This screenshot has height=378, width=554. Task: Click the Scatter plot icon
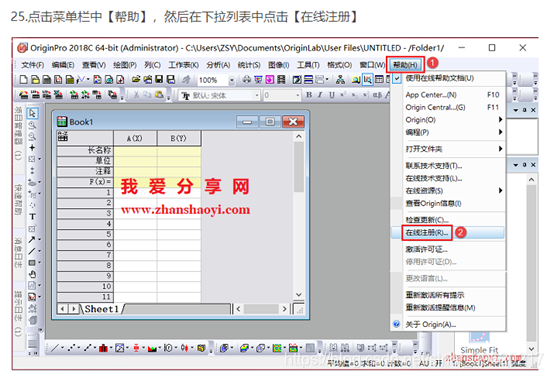(72, 348)
